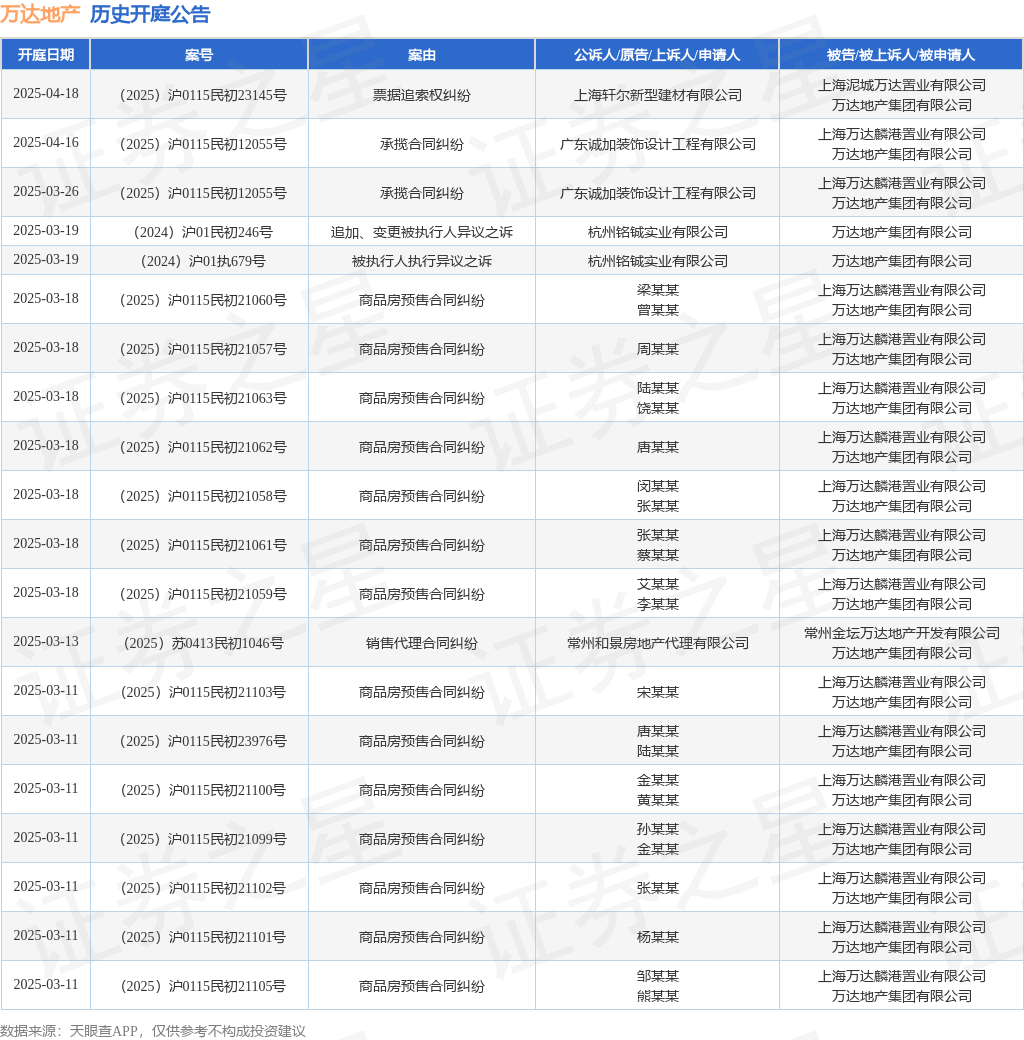Click case number (2024)沪01执679号
Image resolution: width=1024 pixels, height=1040 pixels.
coord(203,261)
